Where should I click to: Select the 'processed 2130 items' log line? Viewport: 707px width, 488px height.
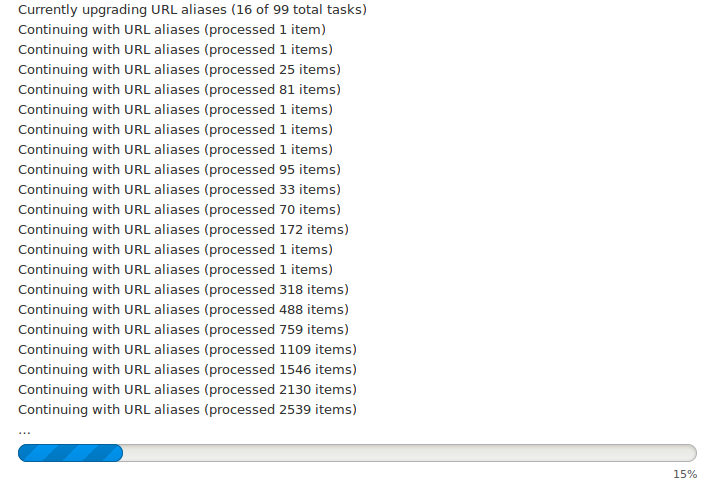point(187,390)
